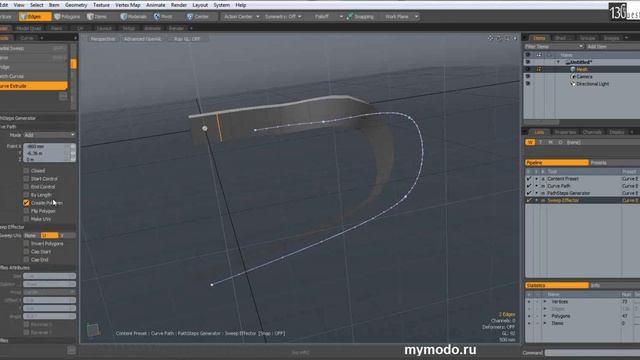Expand the Polygons statistics row

(x=545, y=316)
